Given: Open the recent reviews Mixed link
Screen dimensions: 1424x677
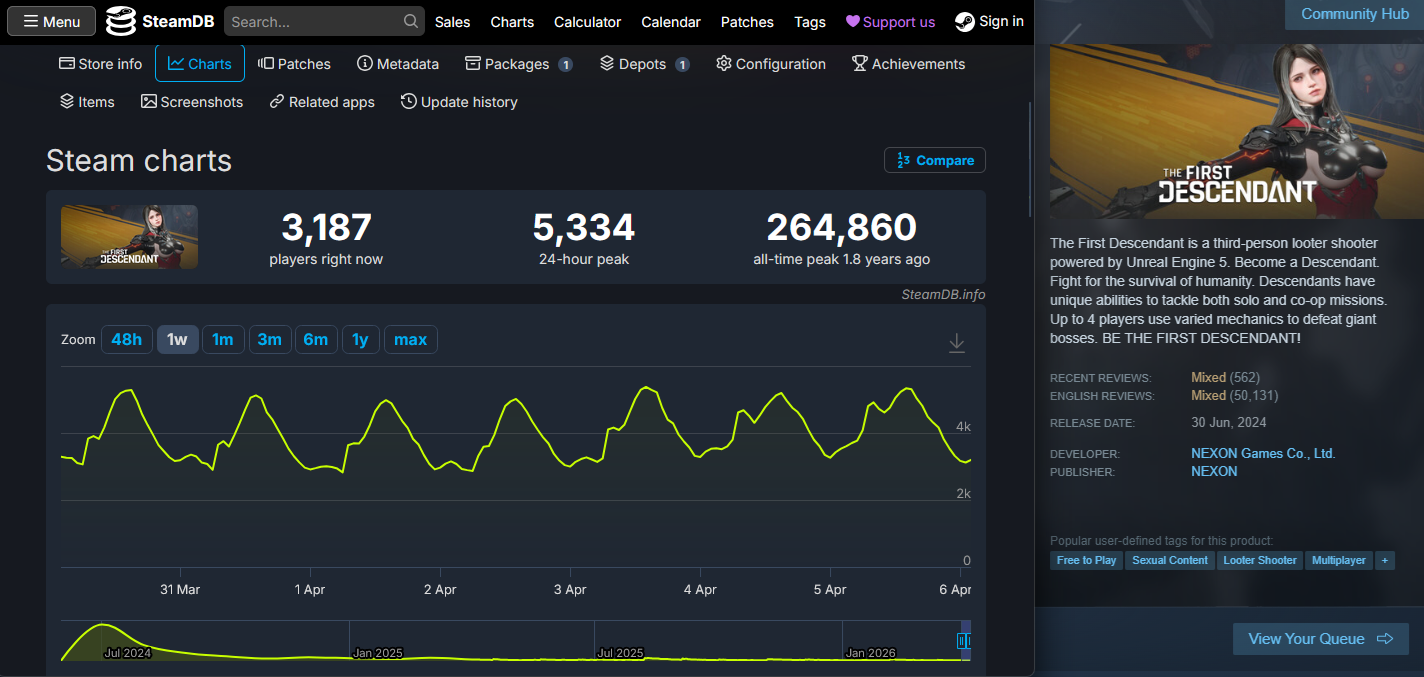Looking at the screenshot, I should click(x=1208, y=378).
